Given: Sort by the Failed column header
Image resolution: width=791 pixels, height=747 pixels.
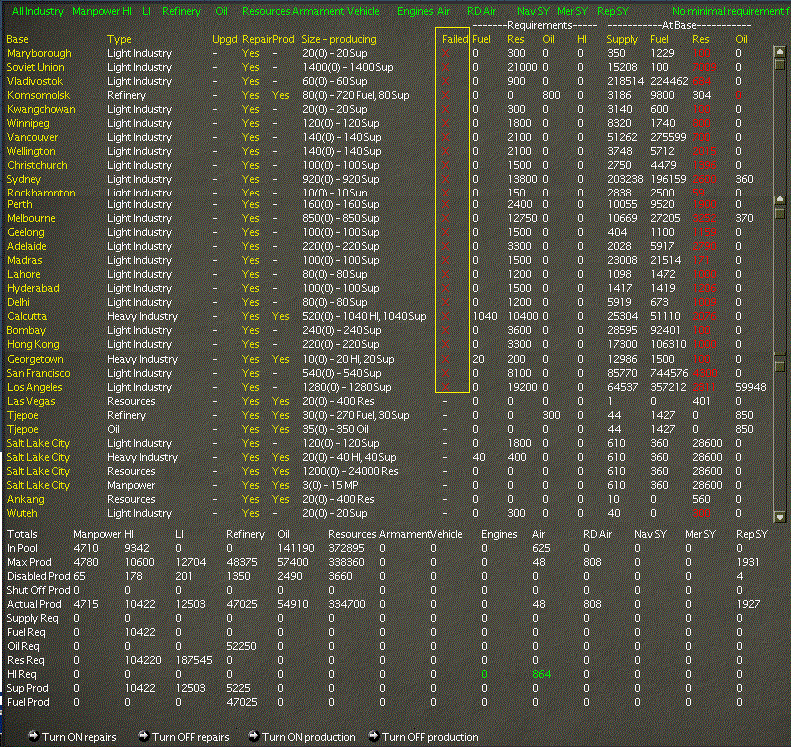Looking at the screenshot, I should (455, 39).
